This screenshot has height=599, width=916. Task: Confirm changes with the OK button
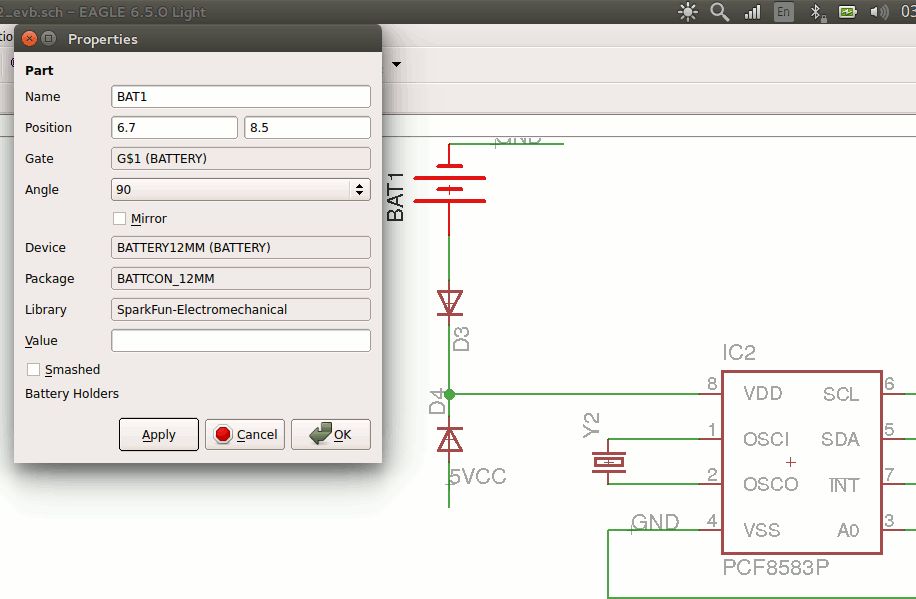(331, 434)
